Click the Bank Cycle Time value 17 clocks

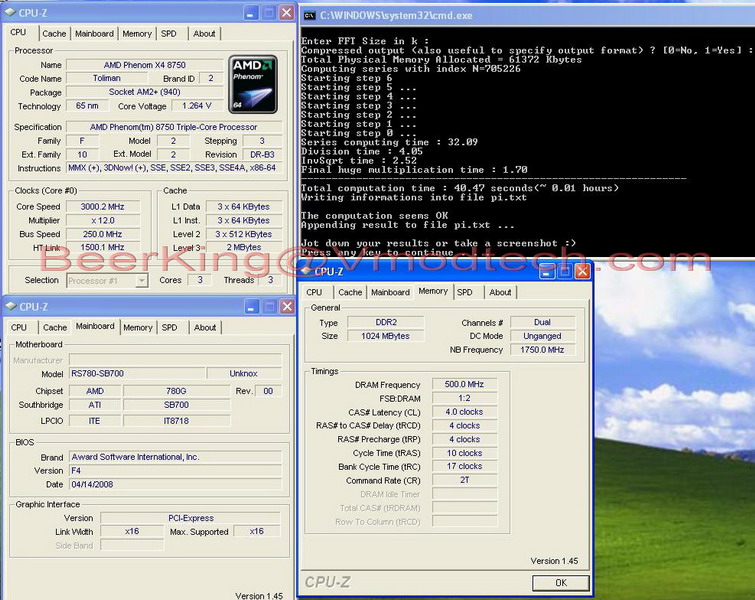click(465, 466)
